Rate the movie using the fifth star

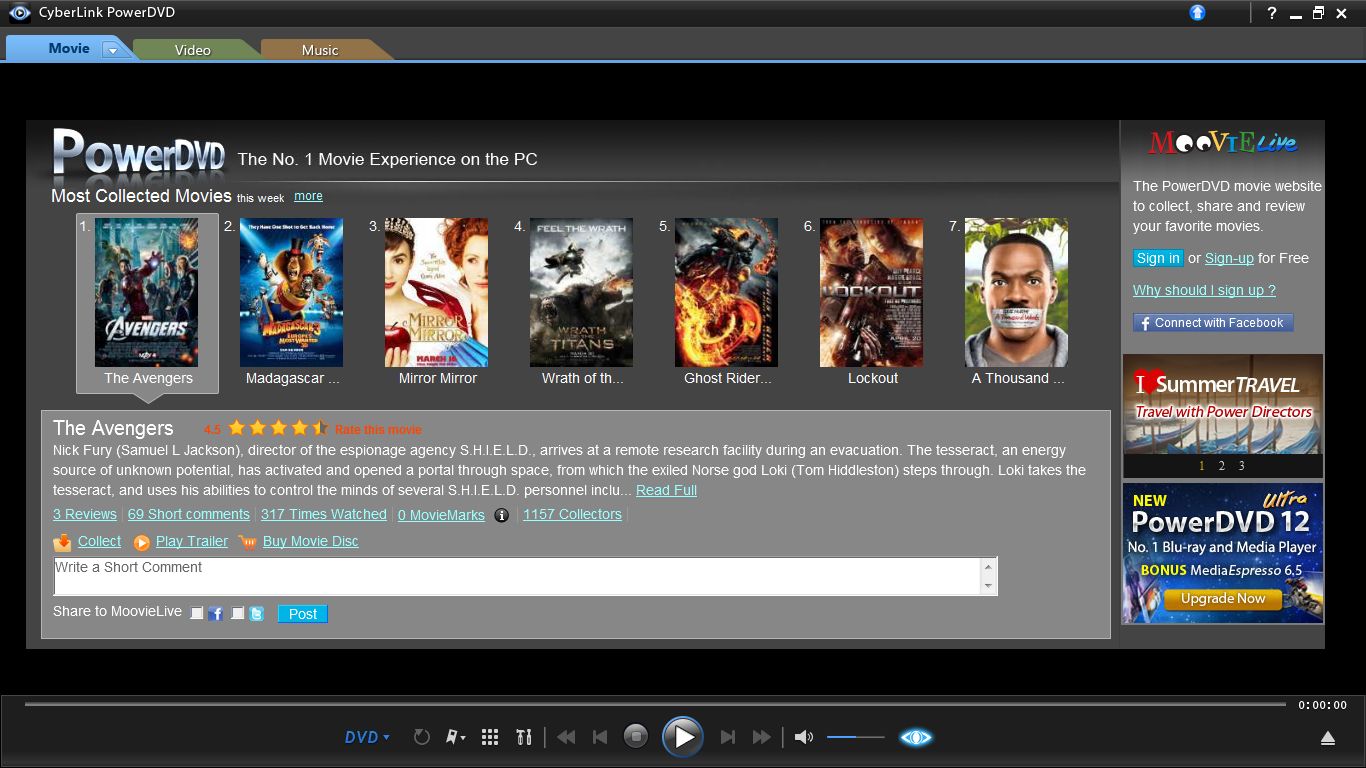point(320,428)
